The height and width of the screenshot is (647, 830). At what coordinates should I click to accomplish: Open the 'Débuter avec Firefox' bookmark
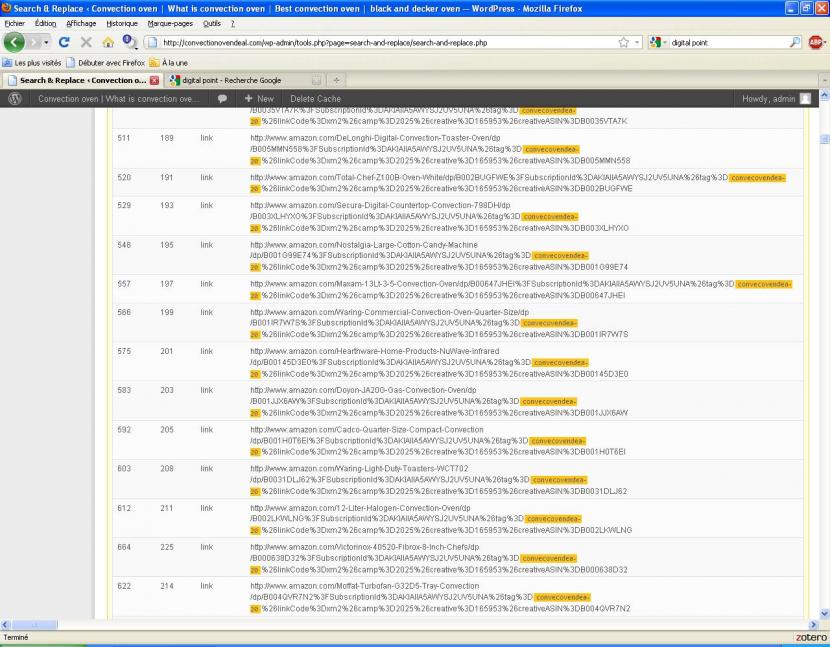coord(106,62)
